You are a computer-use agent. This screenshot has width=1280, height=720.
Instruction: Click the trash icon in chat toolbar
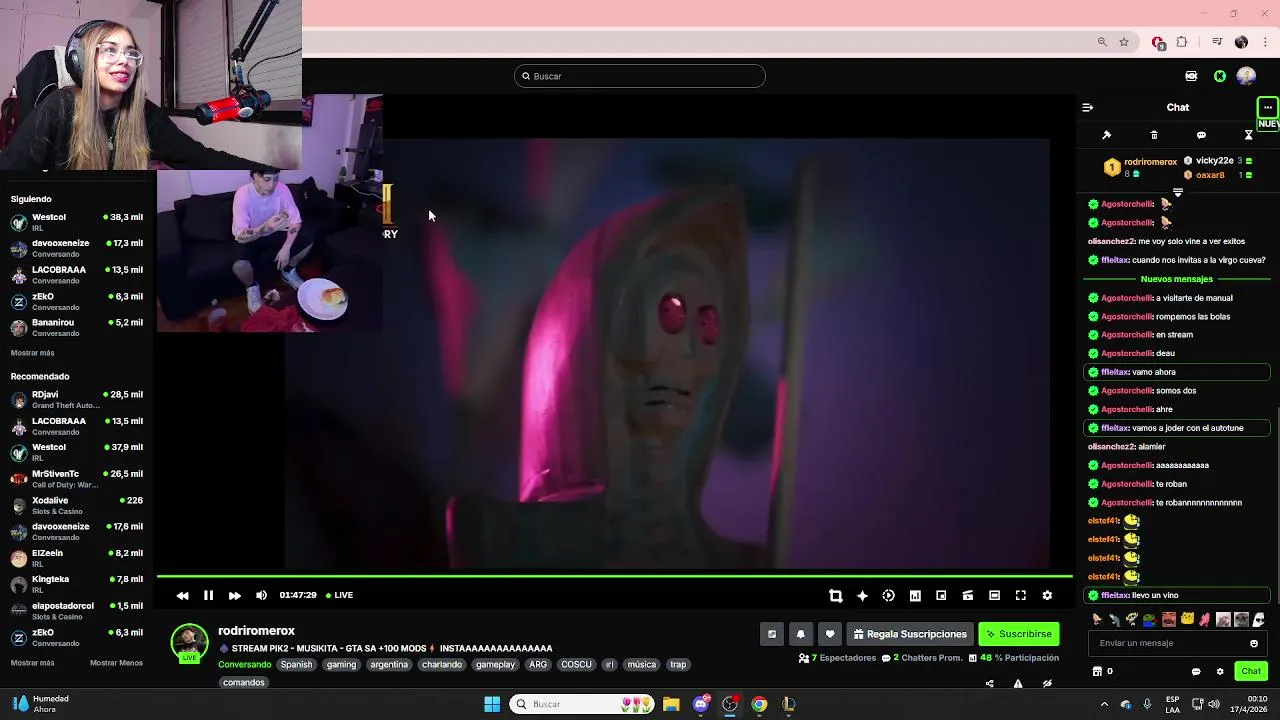click(x=1154, y=135)
